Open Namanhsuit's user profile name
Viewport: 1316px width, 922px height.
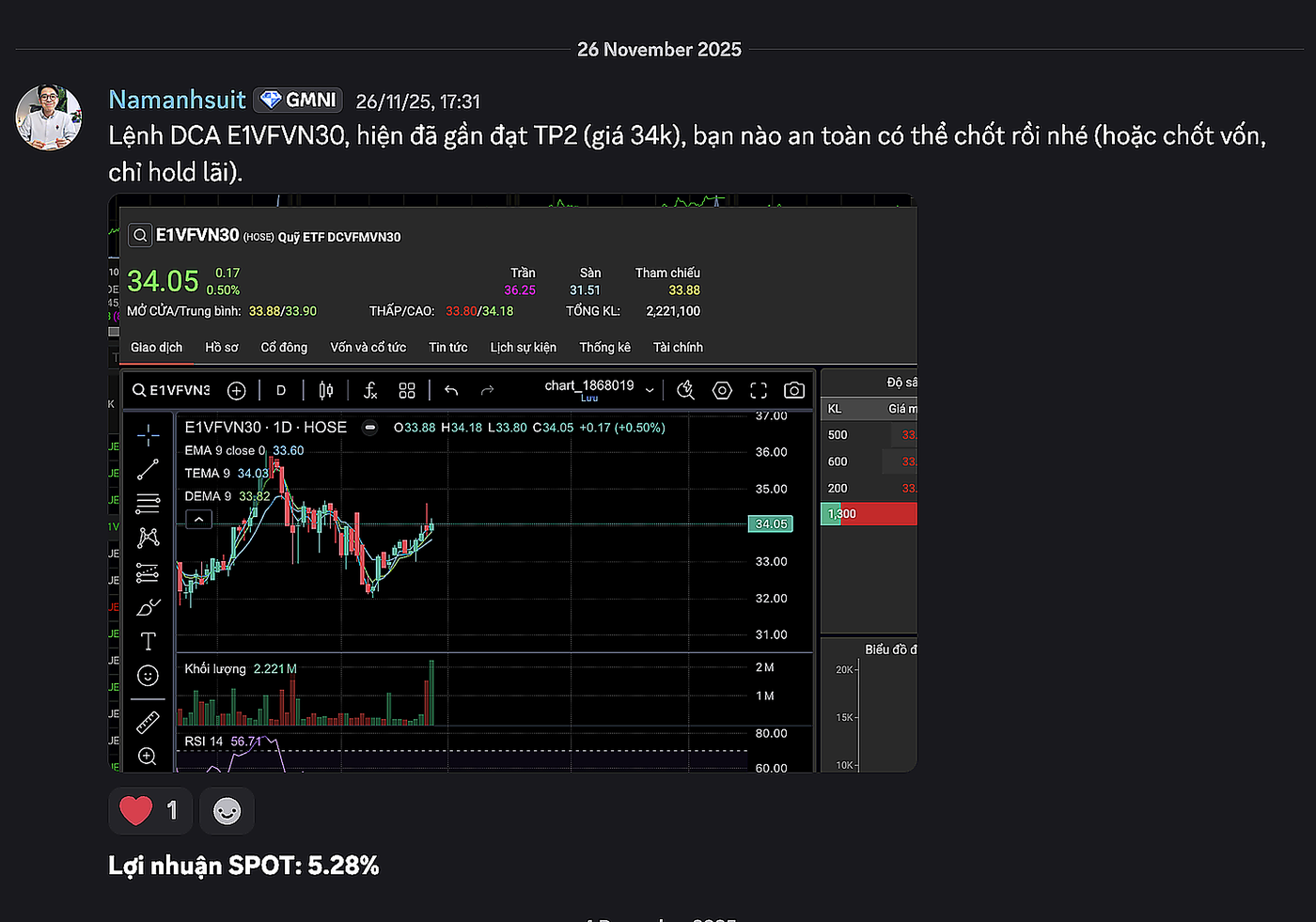tap(177, 100)
